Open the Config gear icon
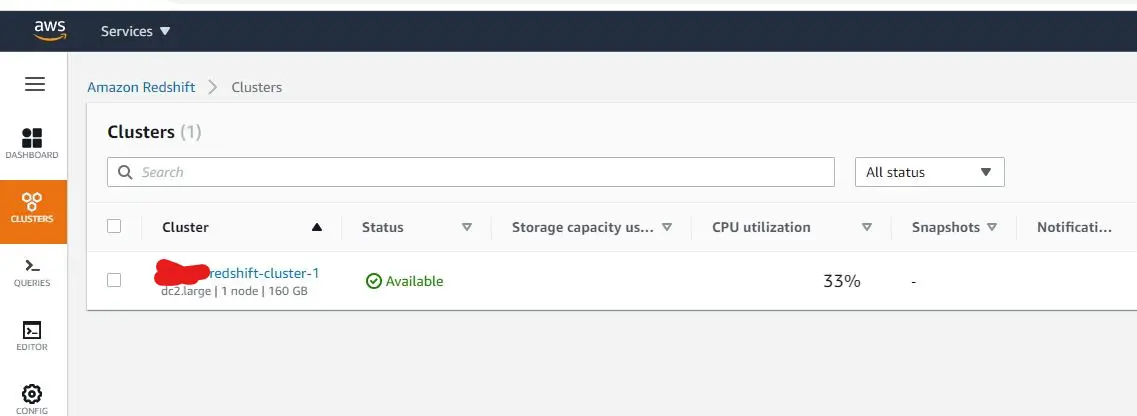Image resolution: width=1137 pixels, height=416 pixels. tap(32, 399)
